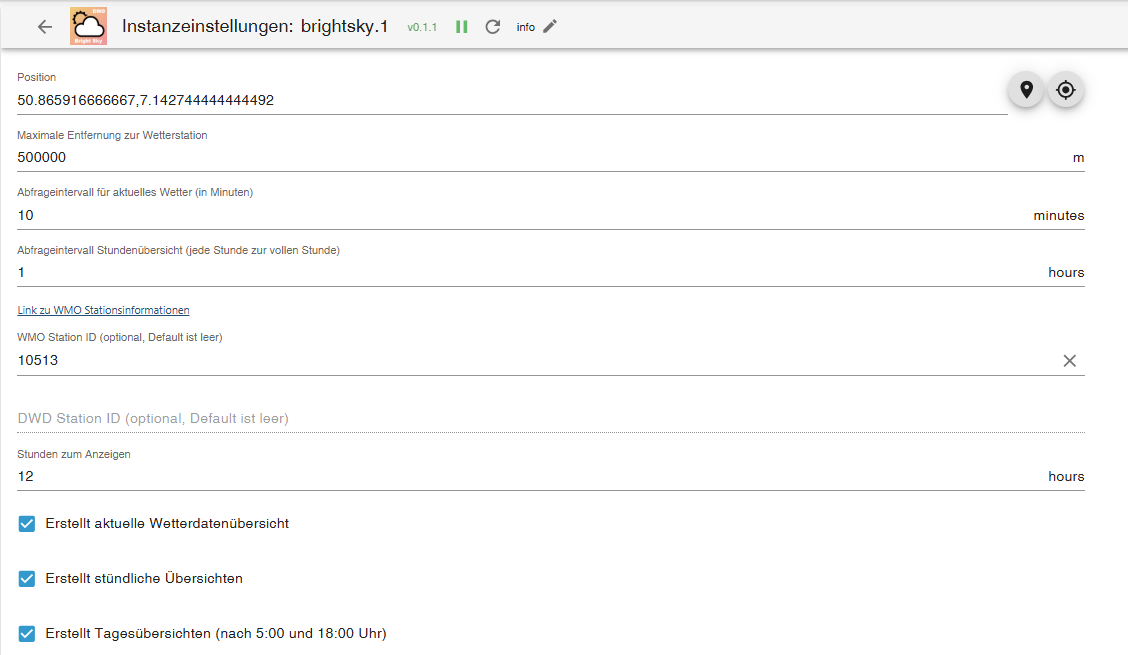This screenshot has height=655, width=1128.
Task: Click the empty DWD Station ID field
Action: coord(551,418)
